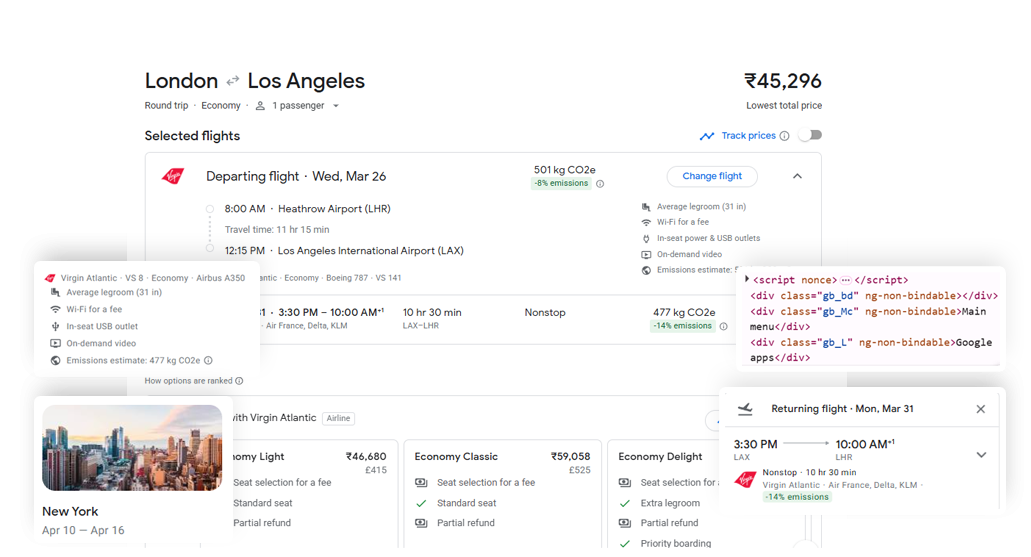The height and width of the screenshot is (557, 1031).
Task: Open the 1 passenger dropdown arrow
Action: [335, 105]
